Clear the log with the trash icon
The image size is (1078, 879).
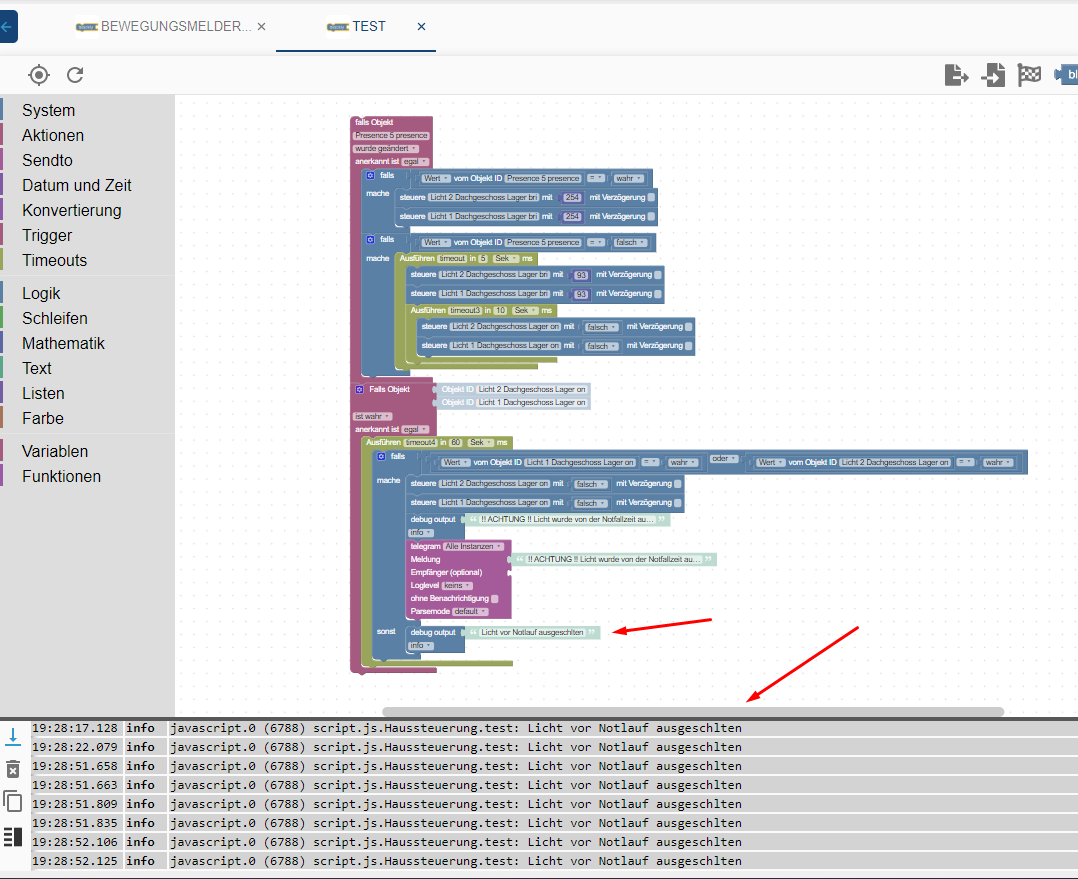(x=13, y=769)
